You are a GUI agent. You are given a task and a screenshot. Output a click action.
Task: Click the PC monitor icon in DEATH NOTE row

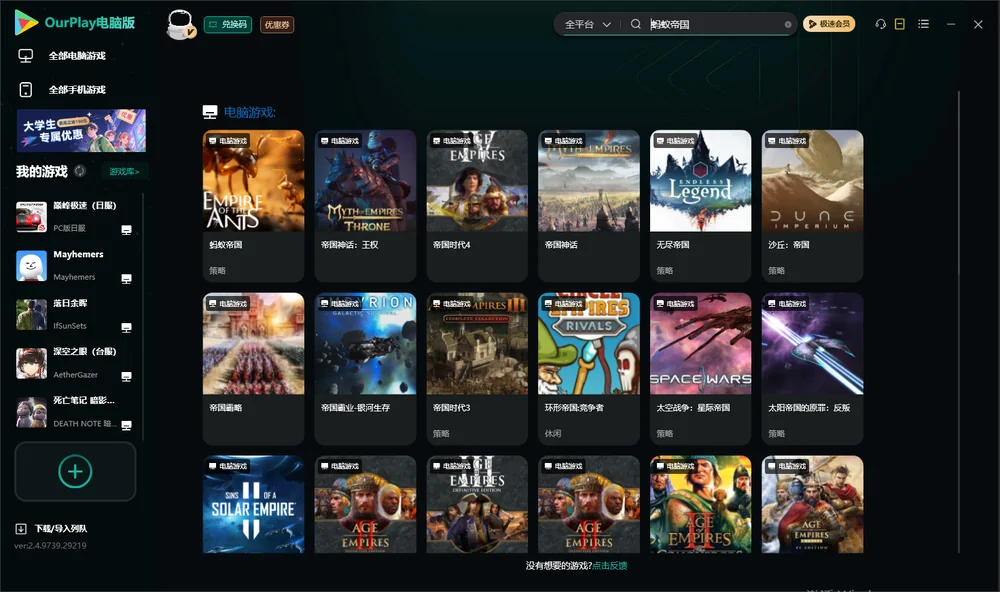[126, 426]
